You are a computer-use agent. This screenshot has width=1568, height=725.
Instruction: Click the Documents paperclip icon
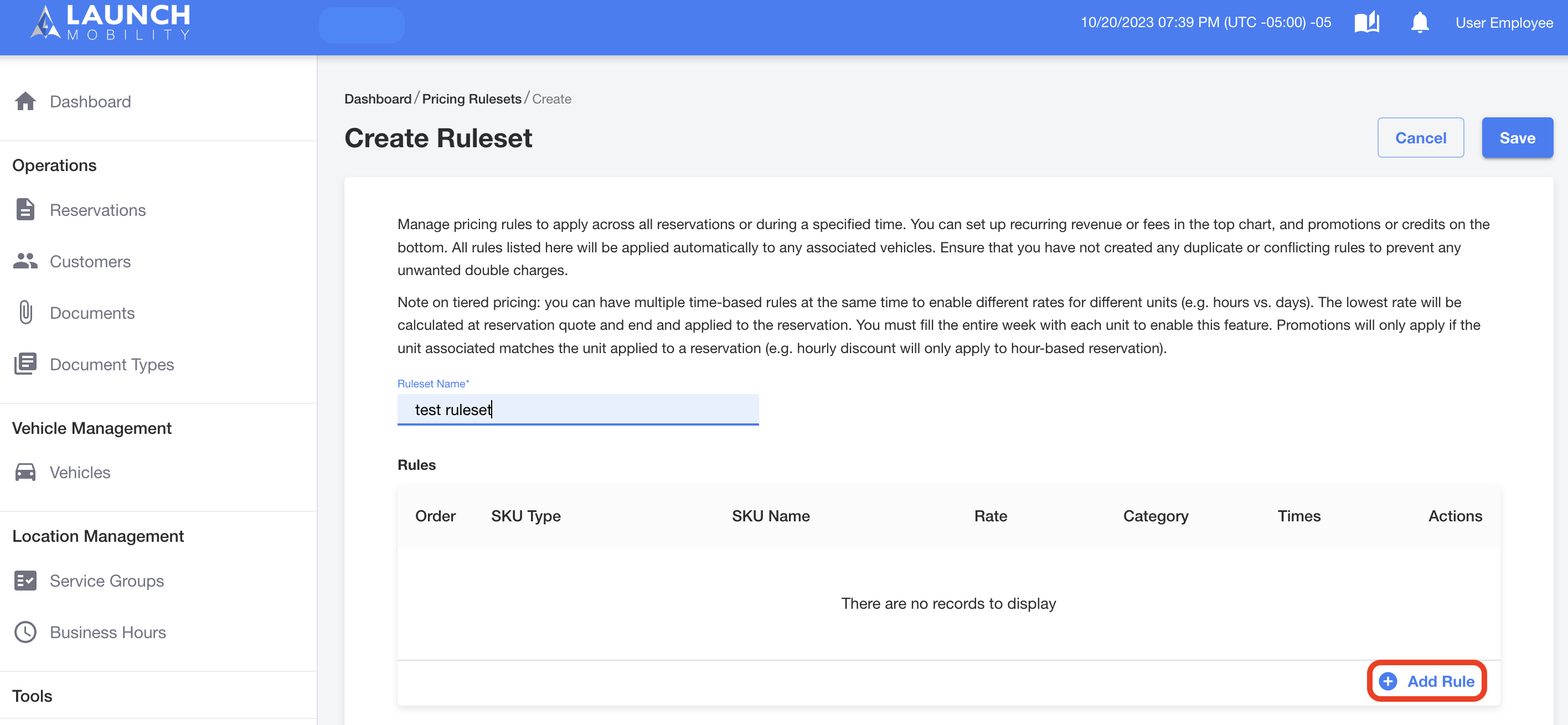tap(25, 312)
